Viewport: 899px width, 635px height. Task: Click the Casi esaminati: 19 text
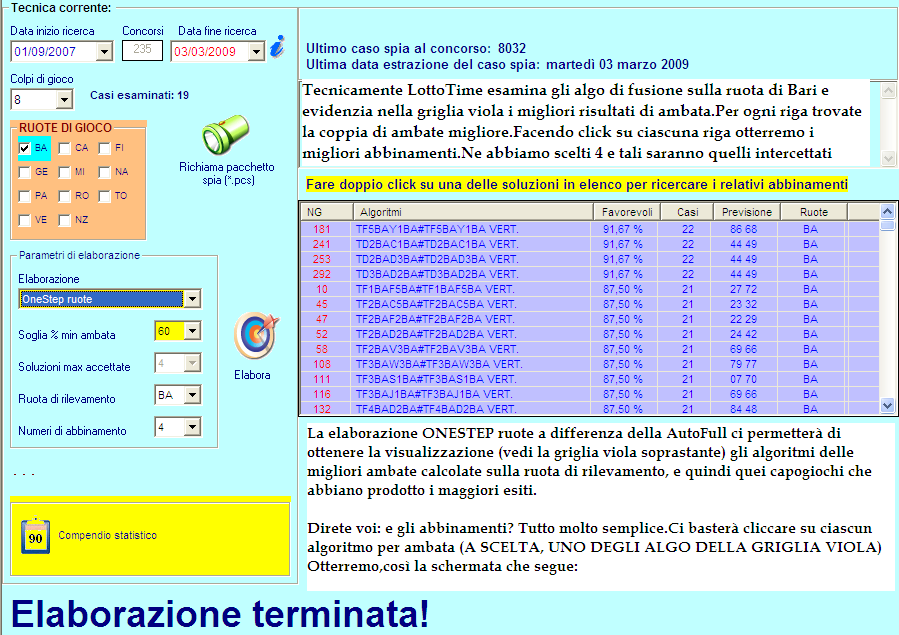(x=139, y=95)
